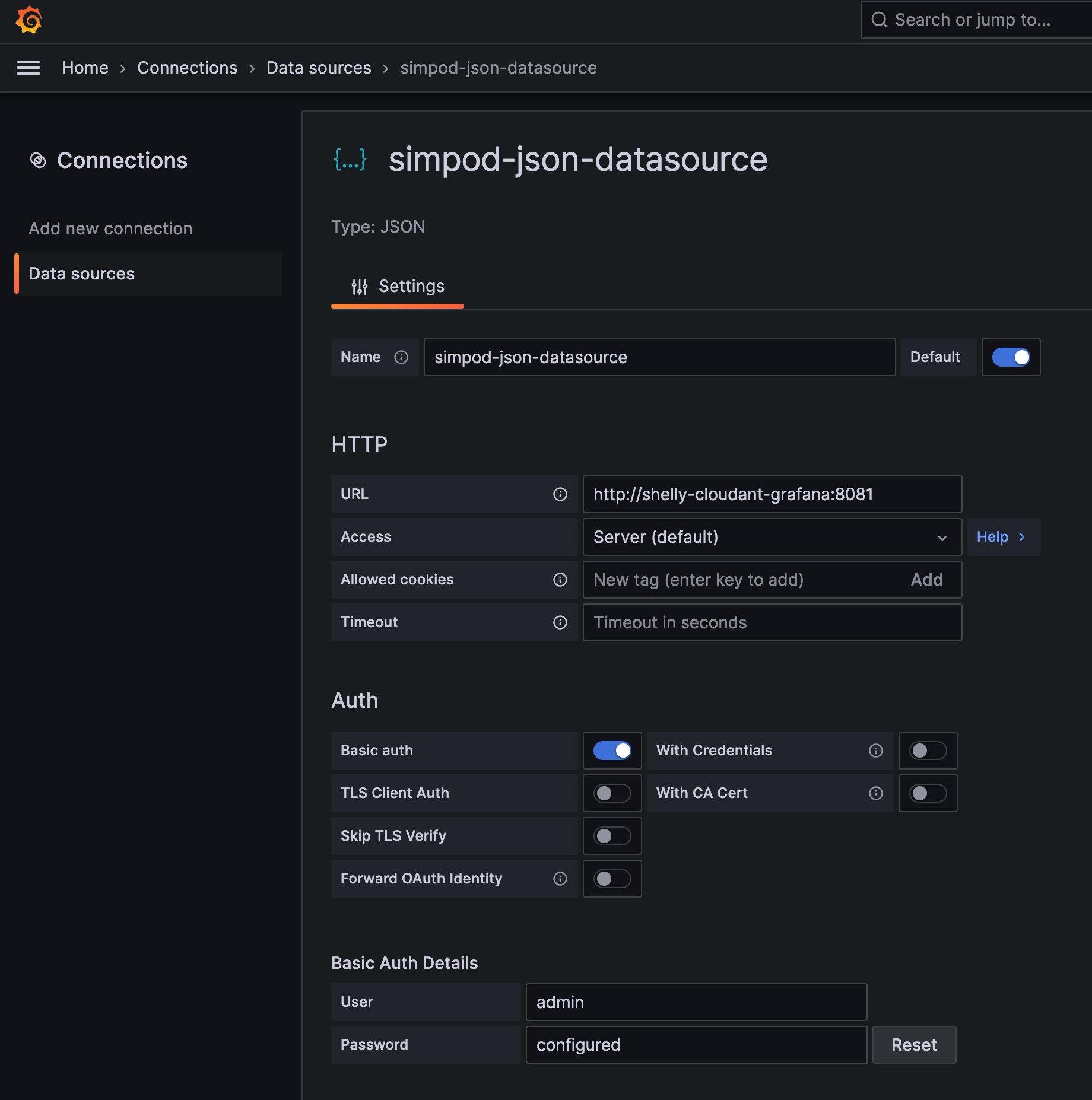Go to Data sources breadcrumb

[x=319, y=68]
